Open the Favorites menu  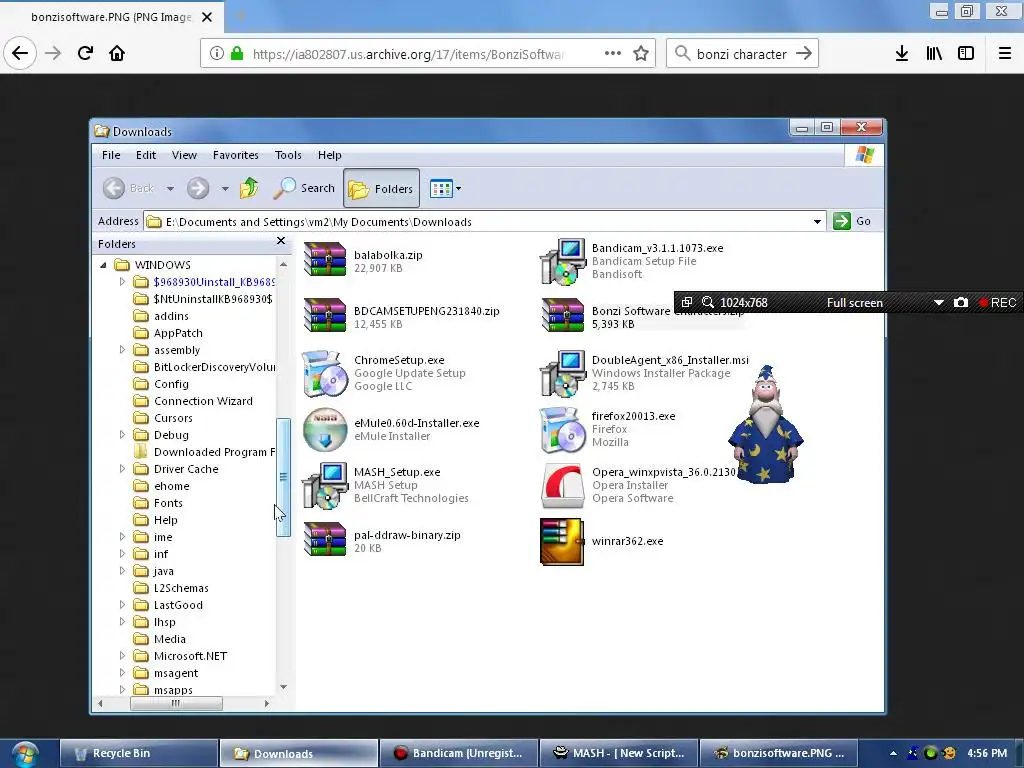[236, 155]
